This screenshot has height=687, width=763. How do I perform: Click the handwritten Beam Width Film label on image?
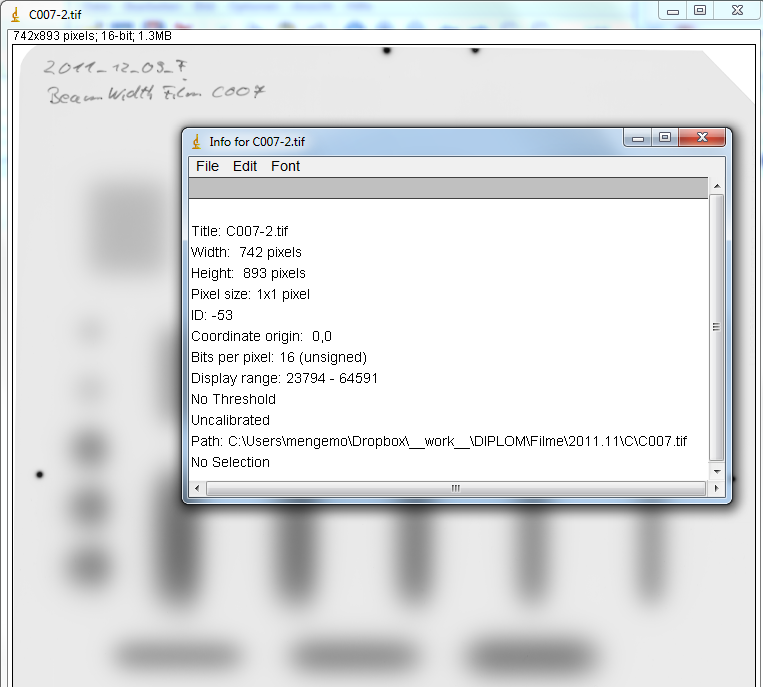point(155,94)
